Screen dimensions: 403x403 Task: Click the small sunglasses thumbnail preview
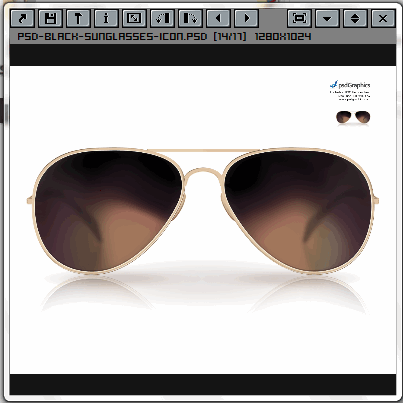click(353, 117)
